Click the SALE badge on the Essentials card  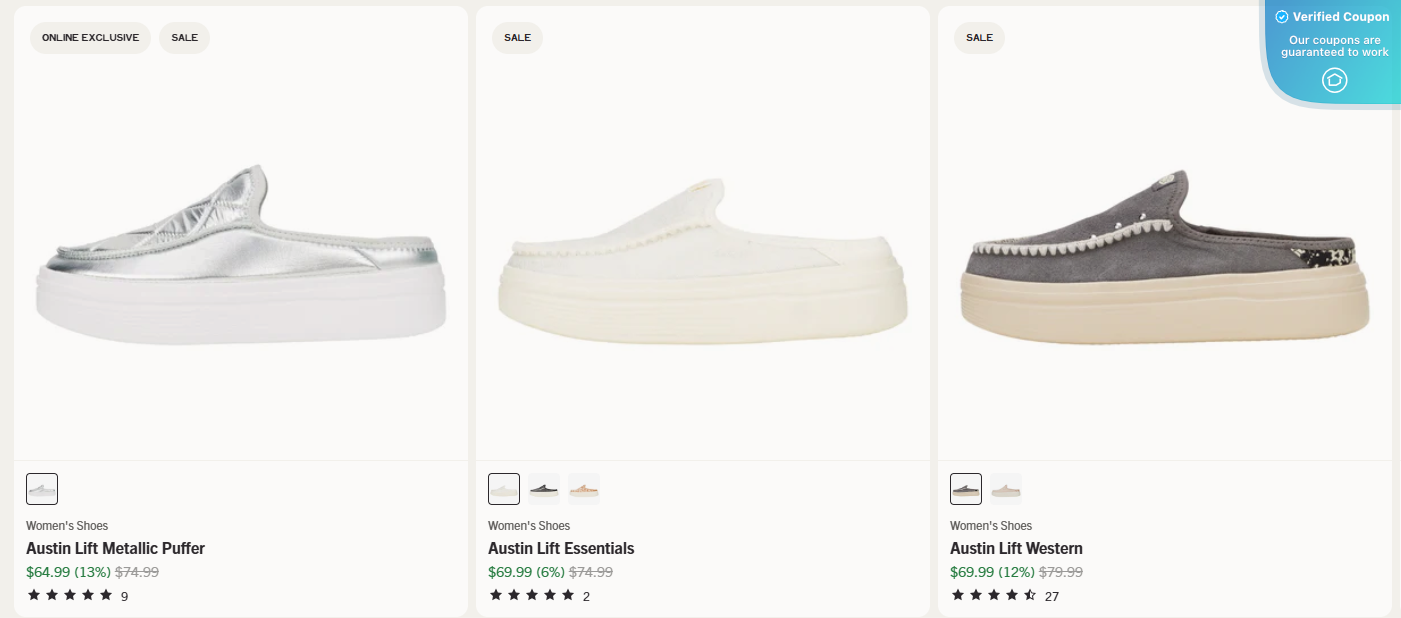pos(517,37)
